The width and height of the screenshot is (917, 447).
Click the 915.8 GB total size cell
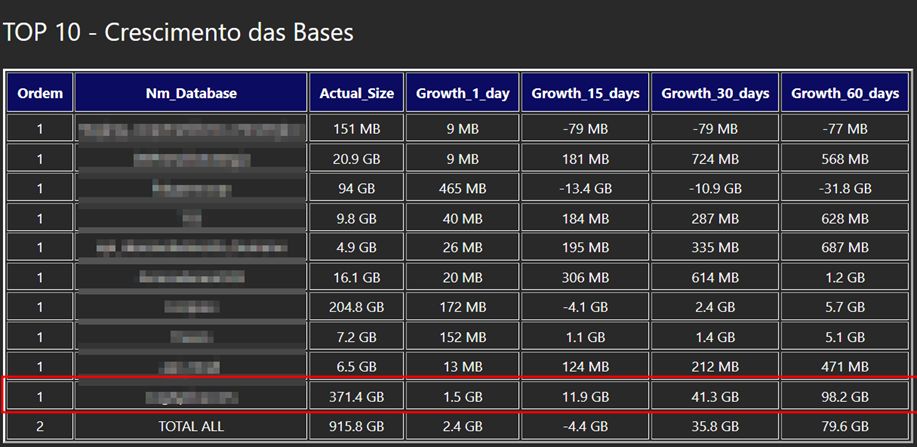click(355, 426)
